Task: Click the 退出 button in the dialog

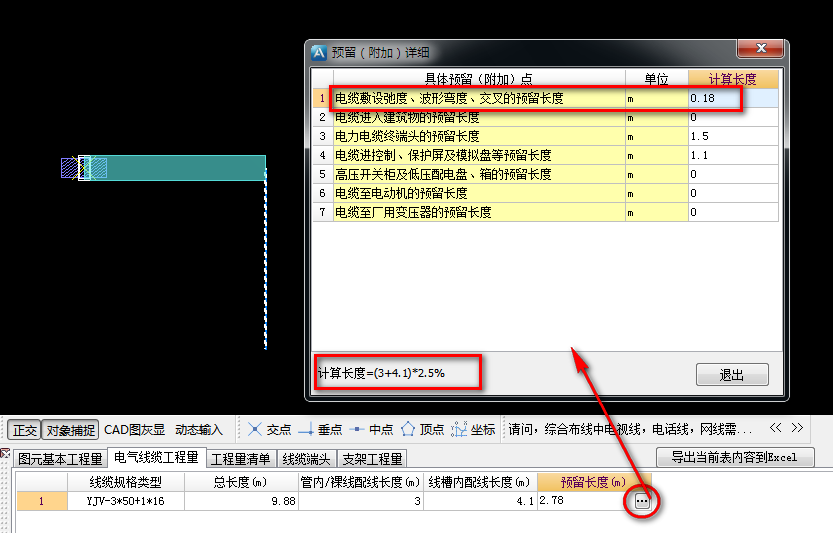Action: click(732, 375)
